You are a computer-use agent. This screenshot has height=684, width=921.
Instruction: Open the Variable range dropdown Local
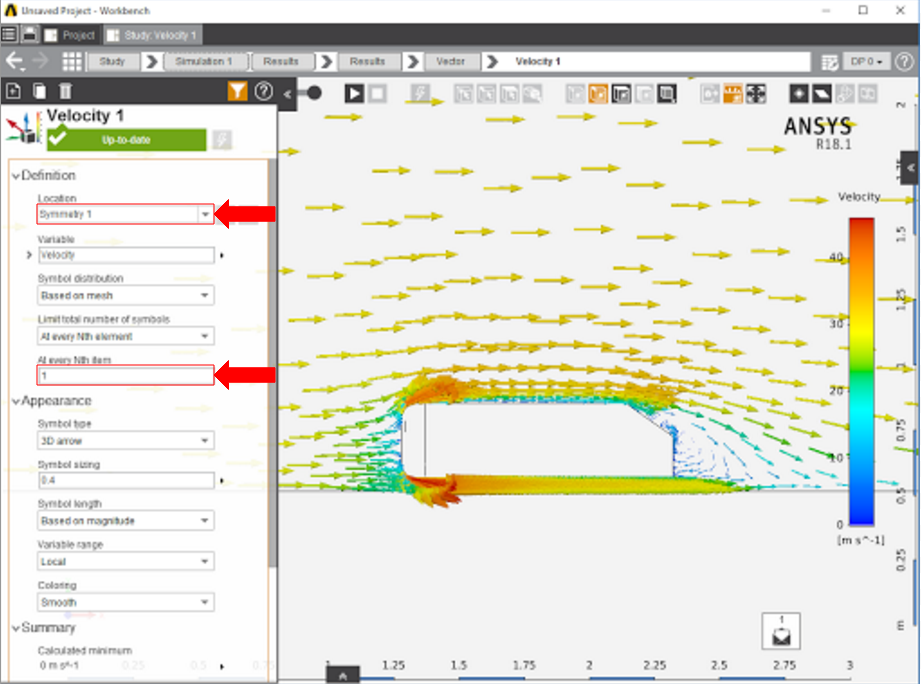coord(126,561)
